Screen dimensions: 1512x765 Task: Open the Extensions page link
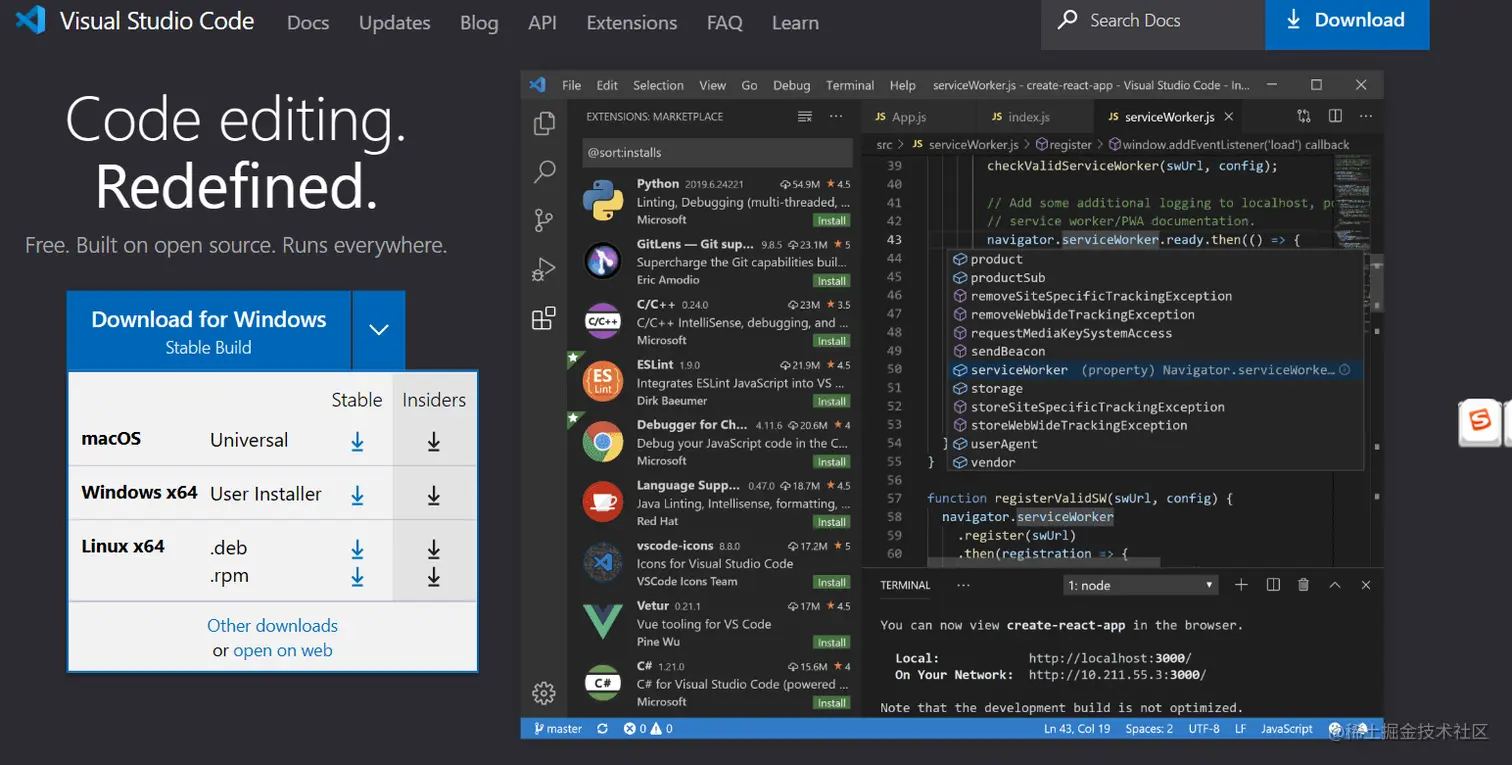coord(632,23)
